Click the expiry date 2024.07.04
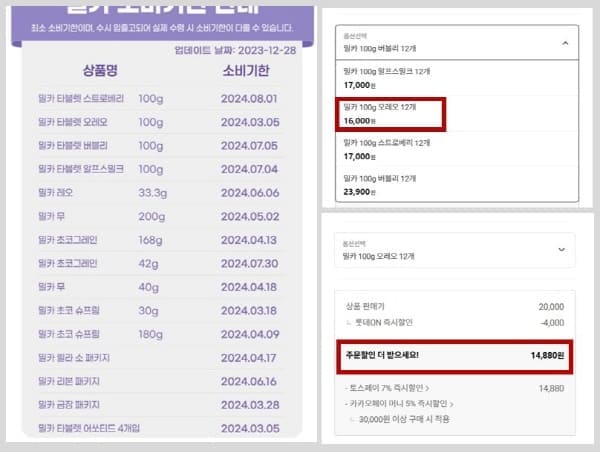The image size is (600, 452). coord(249,169)
